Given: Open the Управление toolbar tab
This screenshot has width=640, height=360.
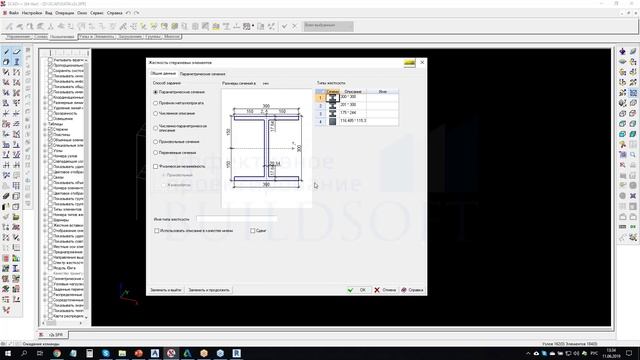Looking at the screenshot, I should (x=19, y=37).
